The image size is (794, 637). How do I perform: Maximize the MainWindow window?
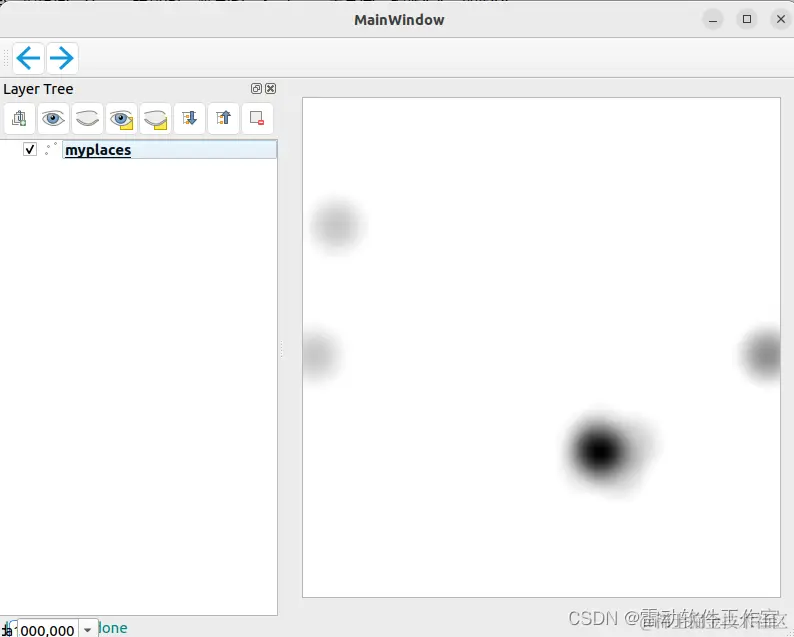[x=747, y=19]
